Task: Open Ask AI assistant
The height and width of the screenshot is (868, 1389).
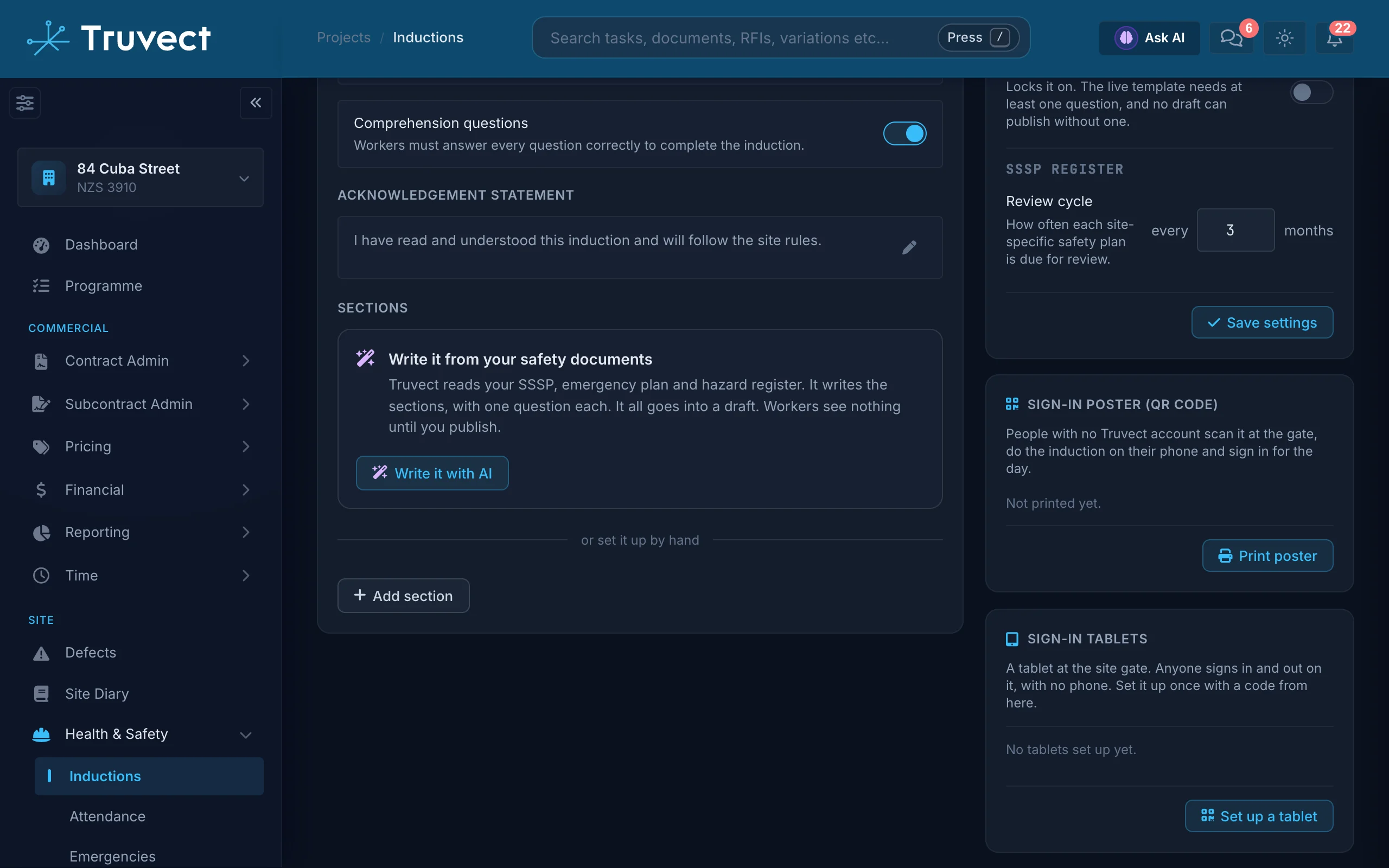Action: (x=1150, y=38)
